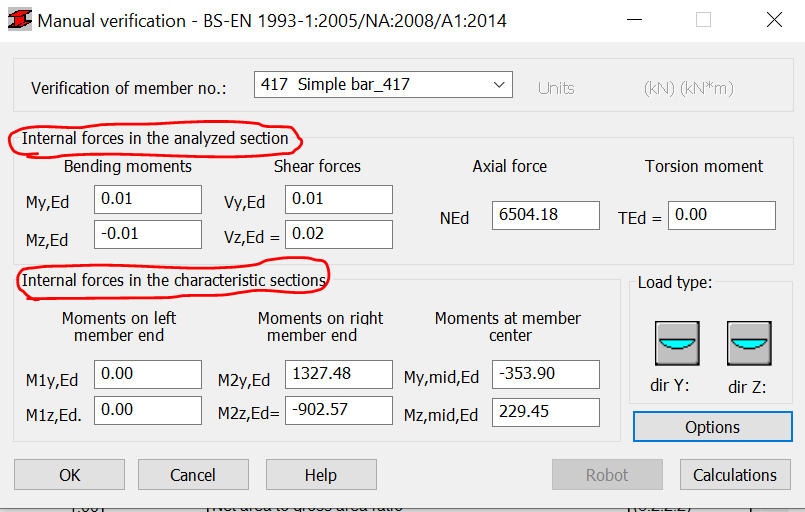Click the NEd axial force field
The image size is (805, 512).
click(x=545, y=216)
